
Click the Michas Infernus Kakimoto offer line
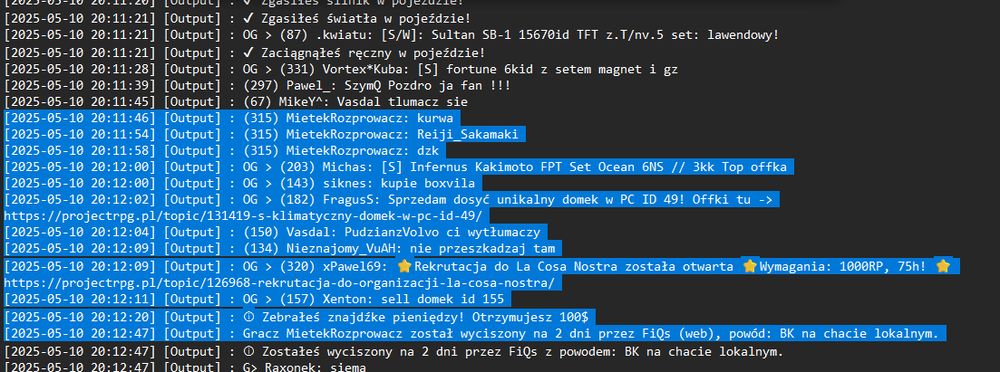[x=399, y=167]
